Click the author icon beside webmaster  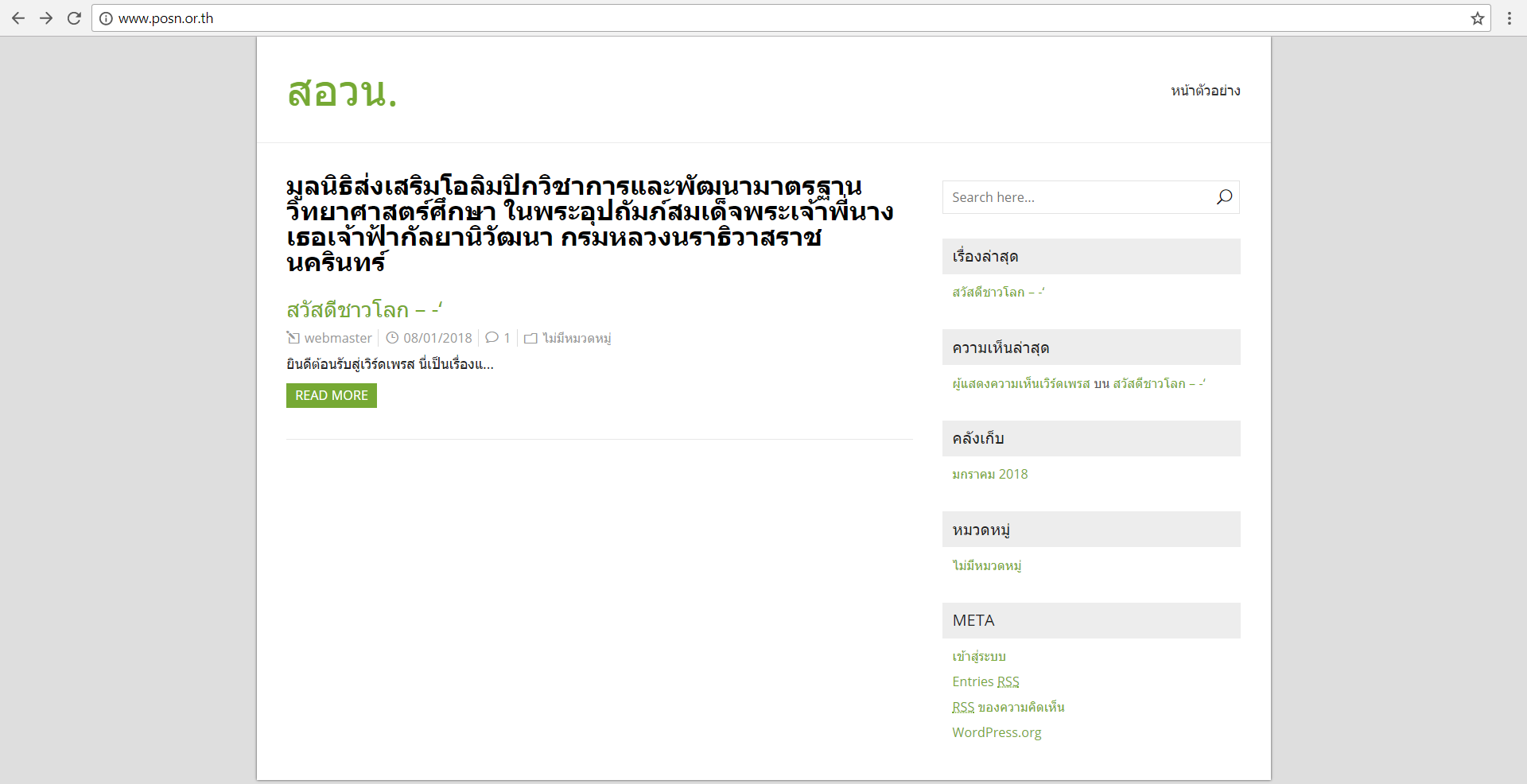click(293, 338)
